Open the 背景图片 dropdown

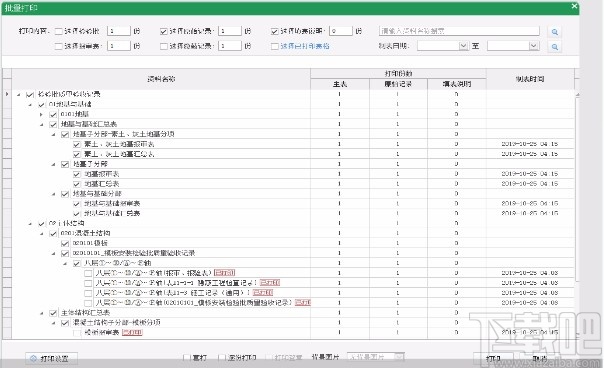click(x=399, y=357)
